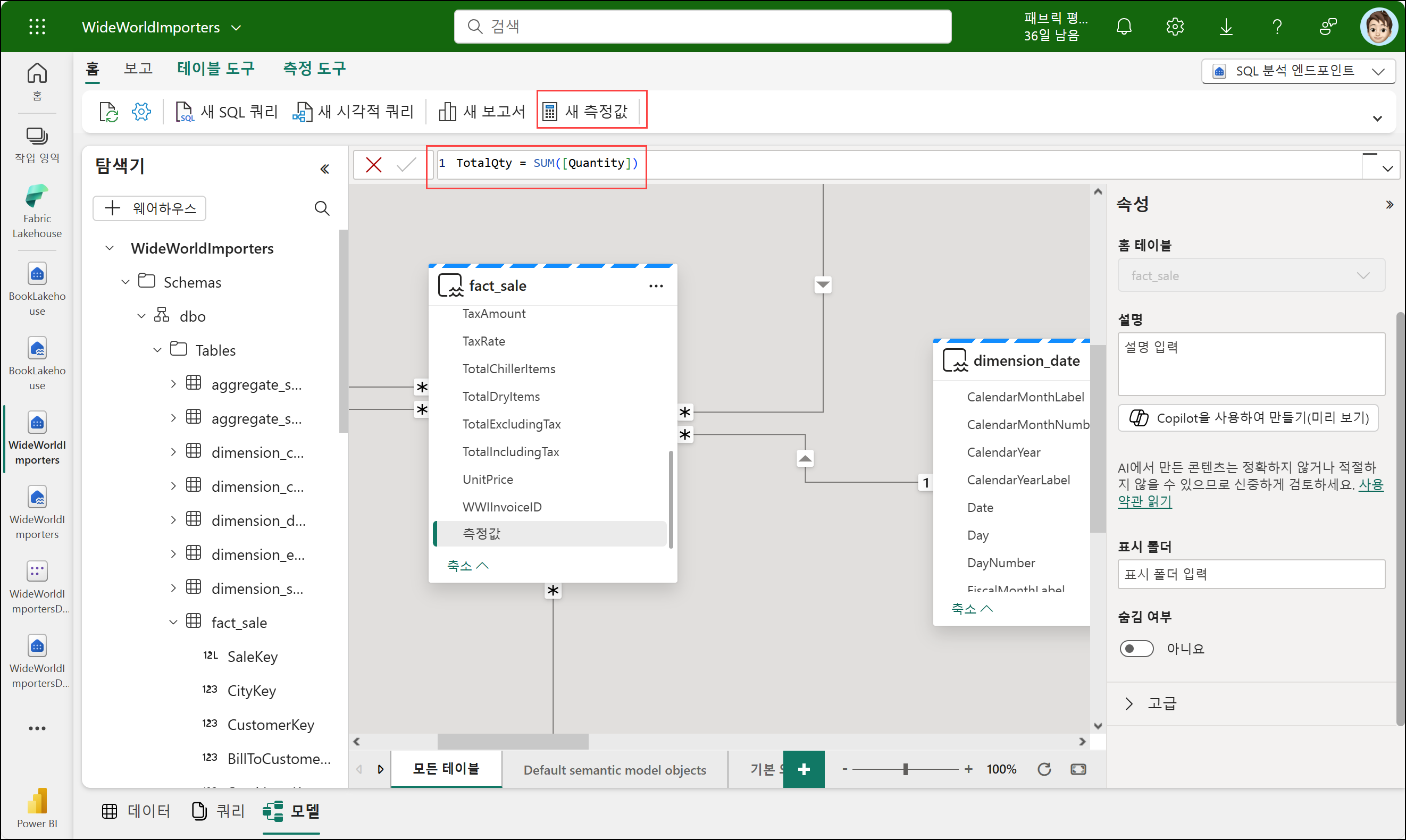Image resolution: width=1406 pixels, height=840 pixels.
Task: Select the 테이블 도구 ribbon tab
Action: 216,69
